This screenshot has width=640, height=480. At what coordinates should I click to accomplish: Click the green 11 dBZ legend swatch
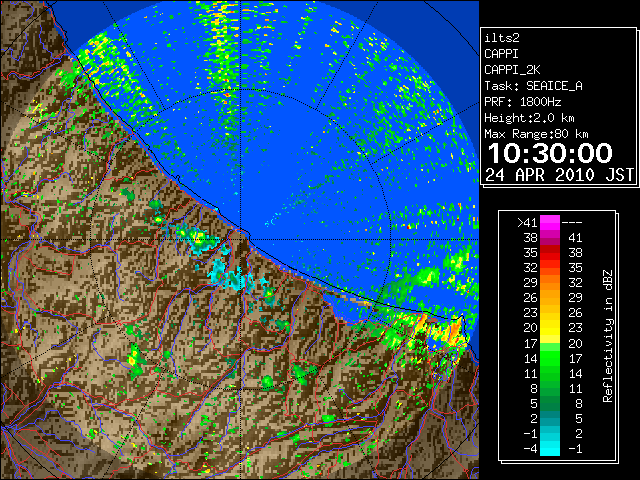pos(550,373)
